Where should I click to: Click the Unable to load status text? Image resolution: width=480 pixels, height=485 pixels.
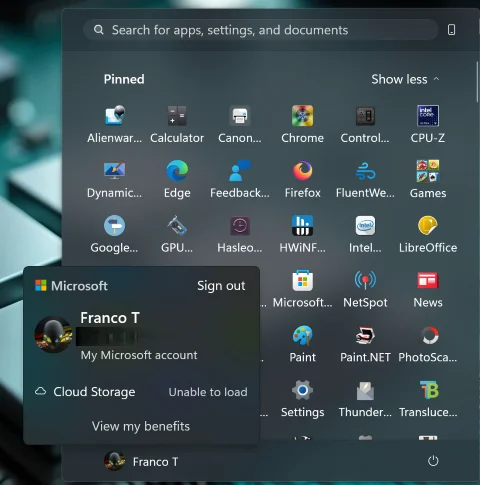point(208,392)
